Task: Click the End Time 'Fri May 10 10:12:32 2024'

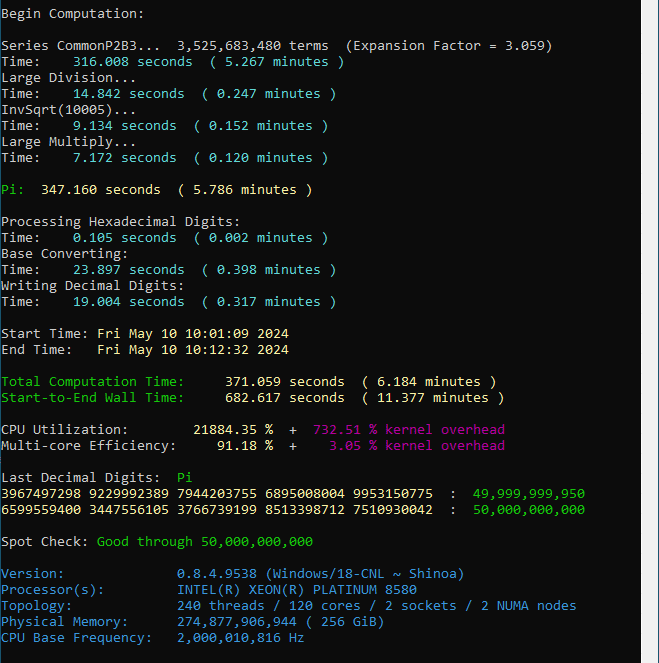Action: [x=193, y=350]
